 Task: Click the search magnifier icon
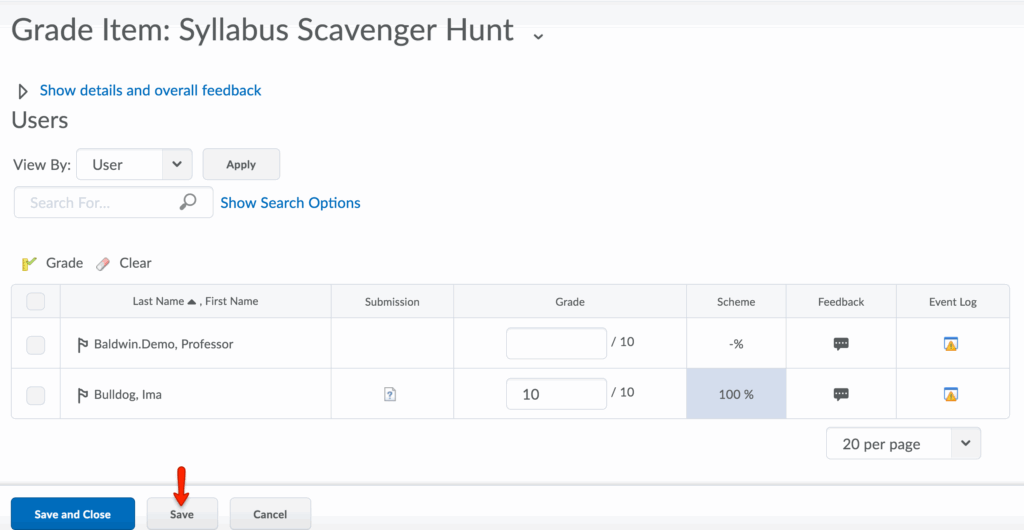(x=188, y=202)
